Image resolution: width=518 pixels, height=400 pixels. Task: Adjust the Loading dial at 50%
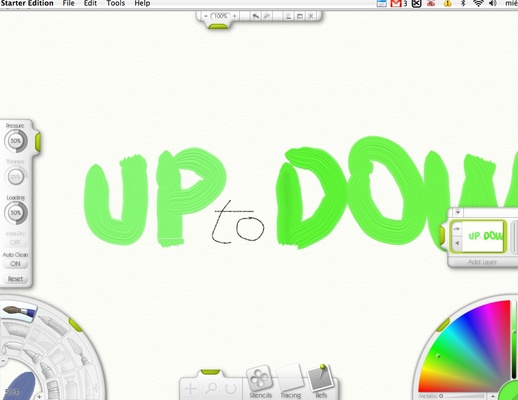point(15,213)
